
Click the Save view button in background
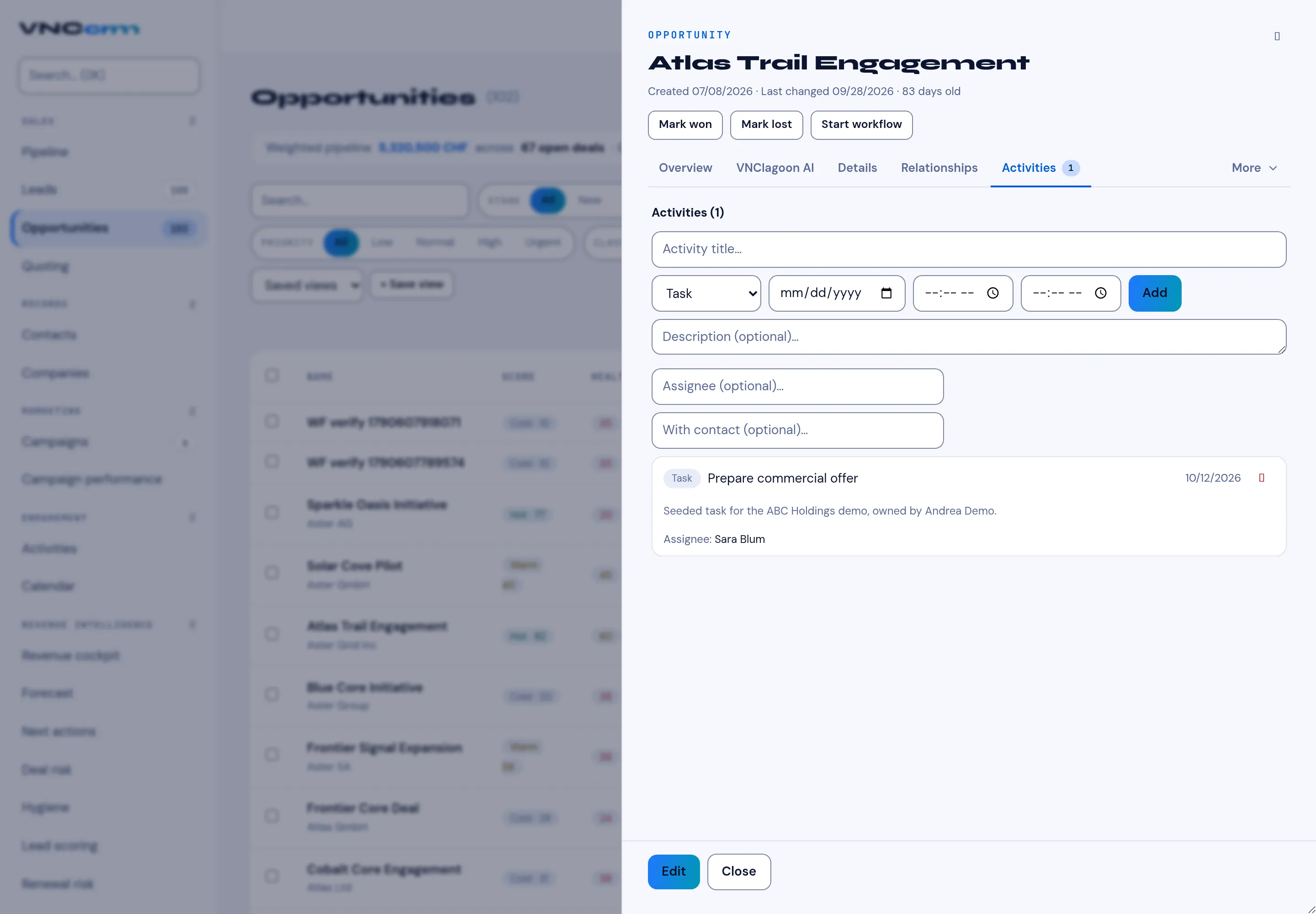tap(412, 285)
